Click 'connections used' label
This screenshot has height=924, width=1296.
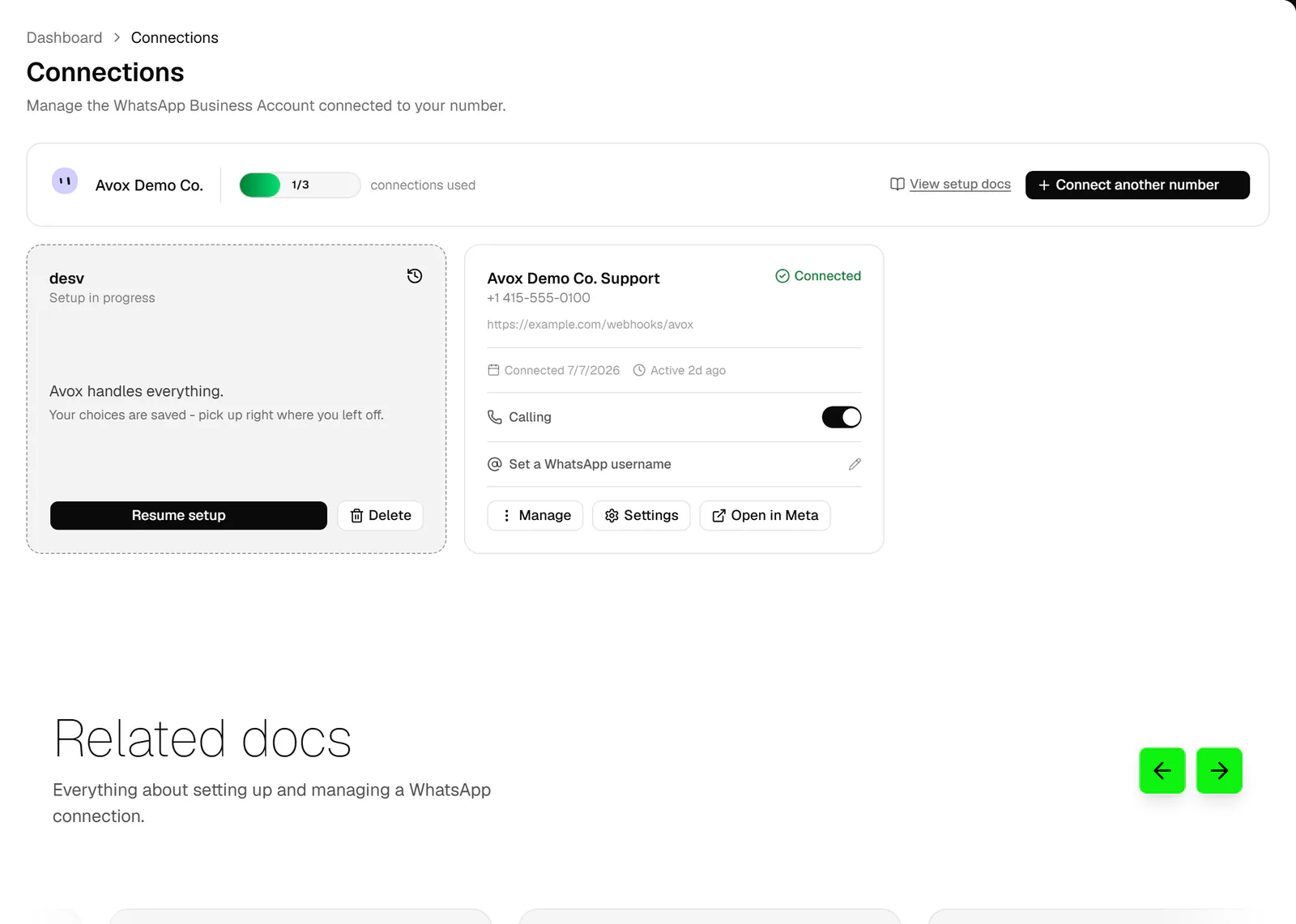[x=423, y=185]
